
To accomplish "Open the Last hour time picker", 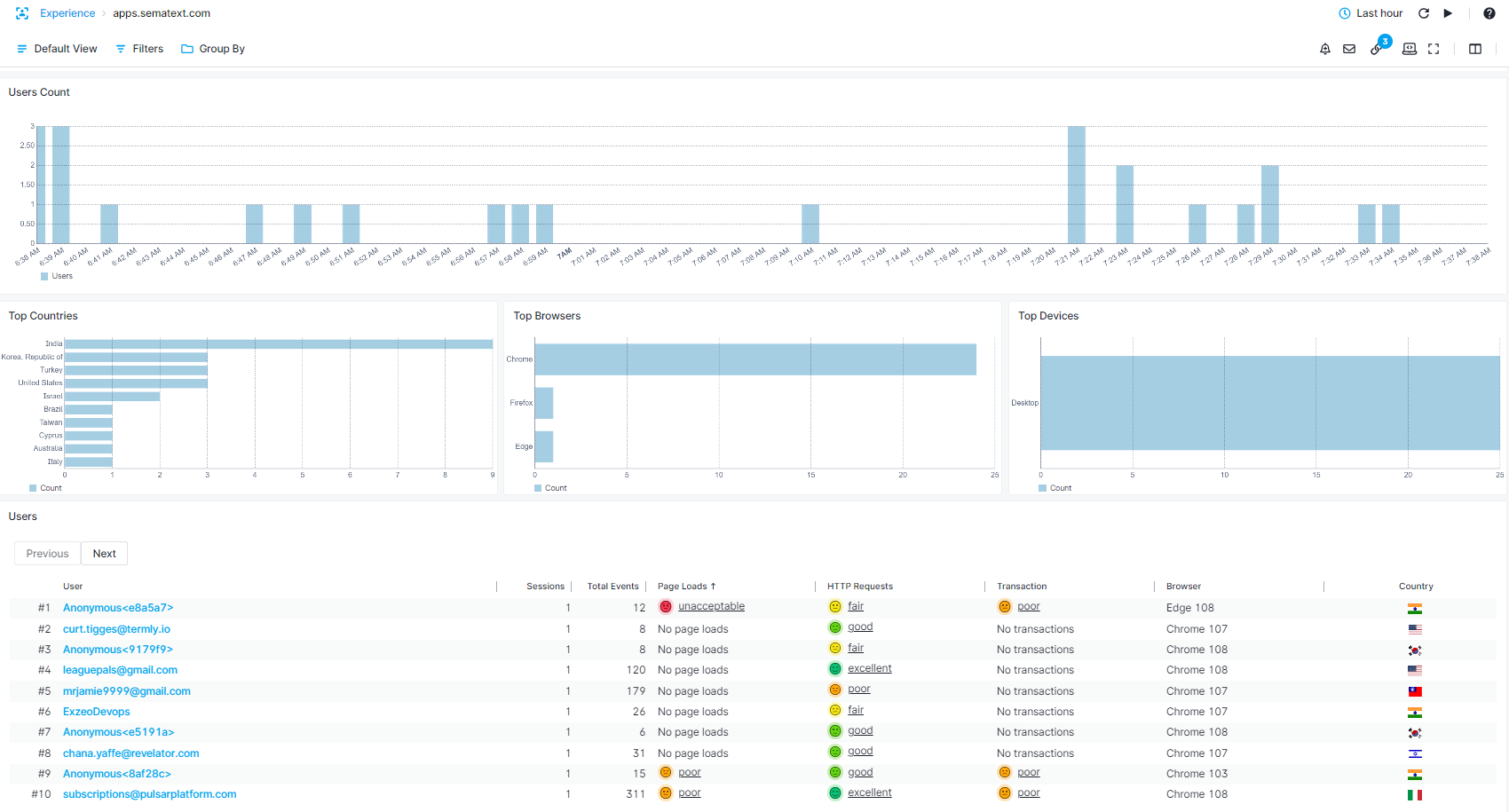I will [1371, 13].
